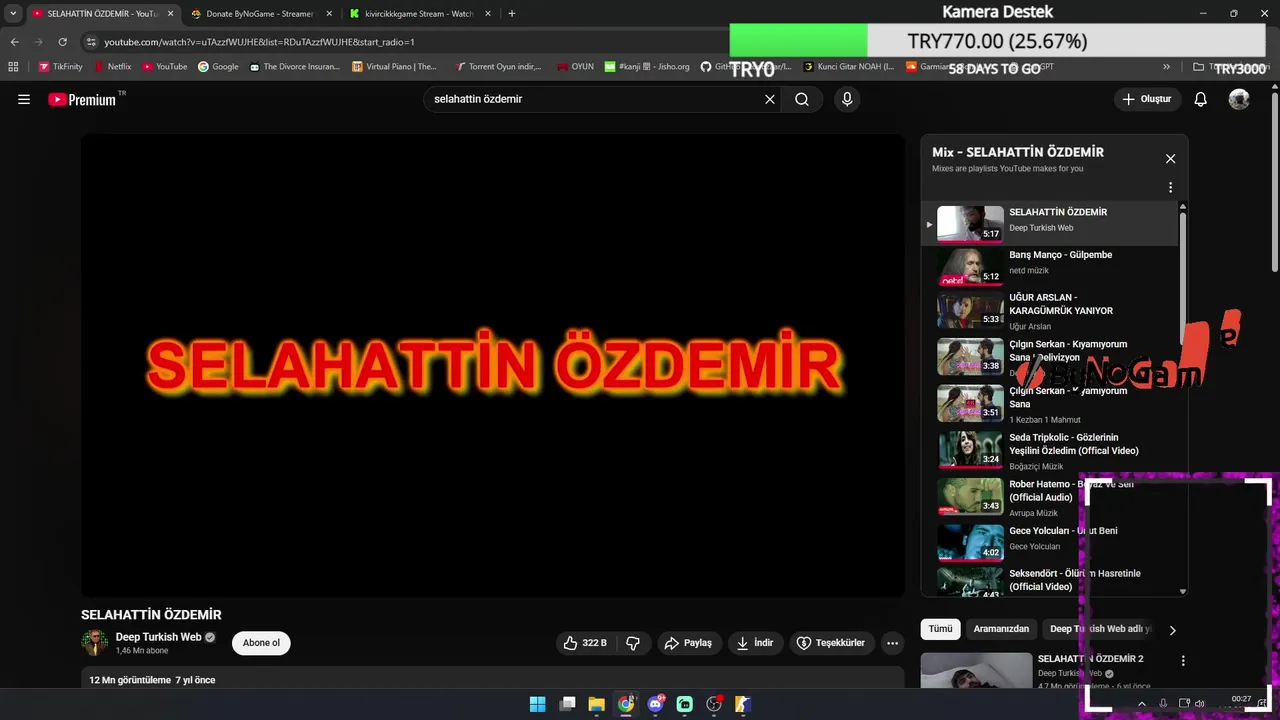Close the Mix playlist panel
1280x720 pixels.
[1170, 158]
